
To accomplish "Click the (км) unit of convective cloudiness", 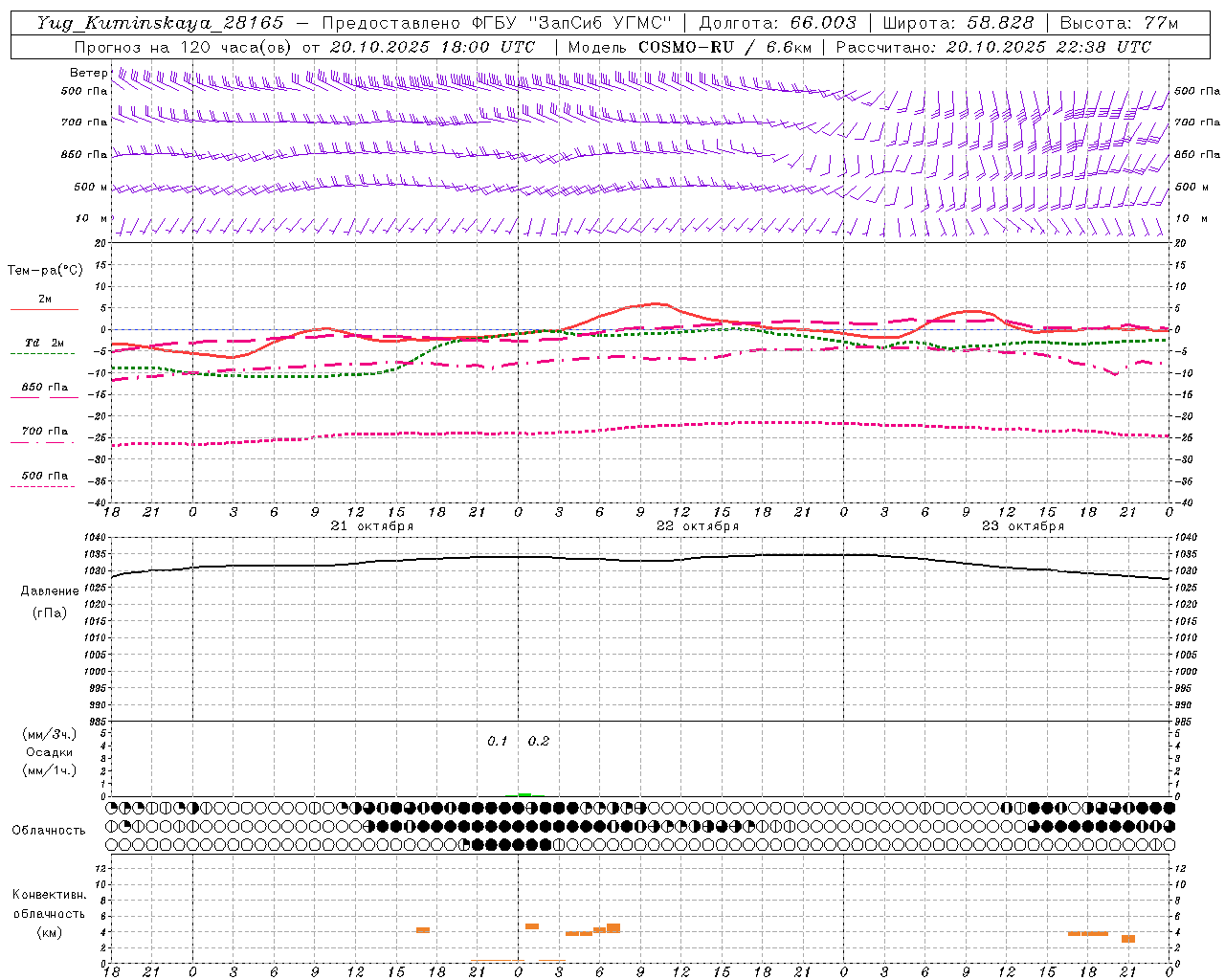I will tap(50, 932).
